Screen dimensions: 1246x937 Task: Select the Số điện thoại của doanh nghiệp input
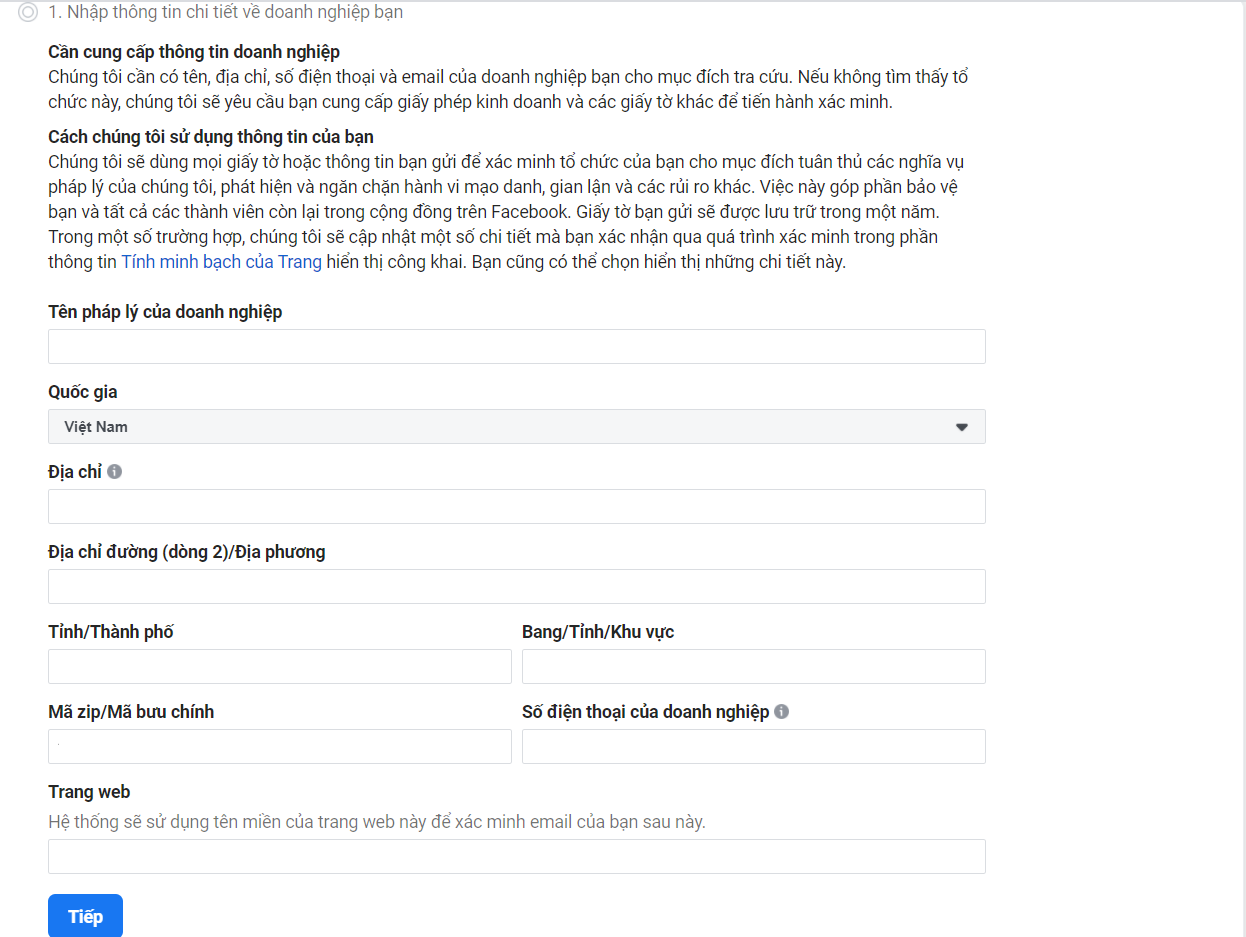pyautogui.click(x=753, y=747)
